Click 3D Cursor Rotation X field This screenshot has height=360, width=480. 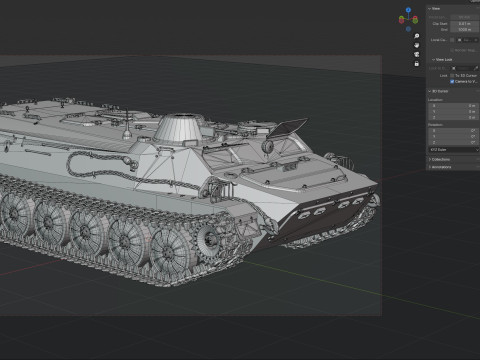pos(454,131)
